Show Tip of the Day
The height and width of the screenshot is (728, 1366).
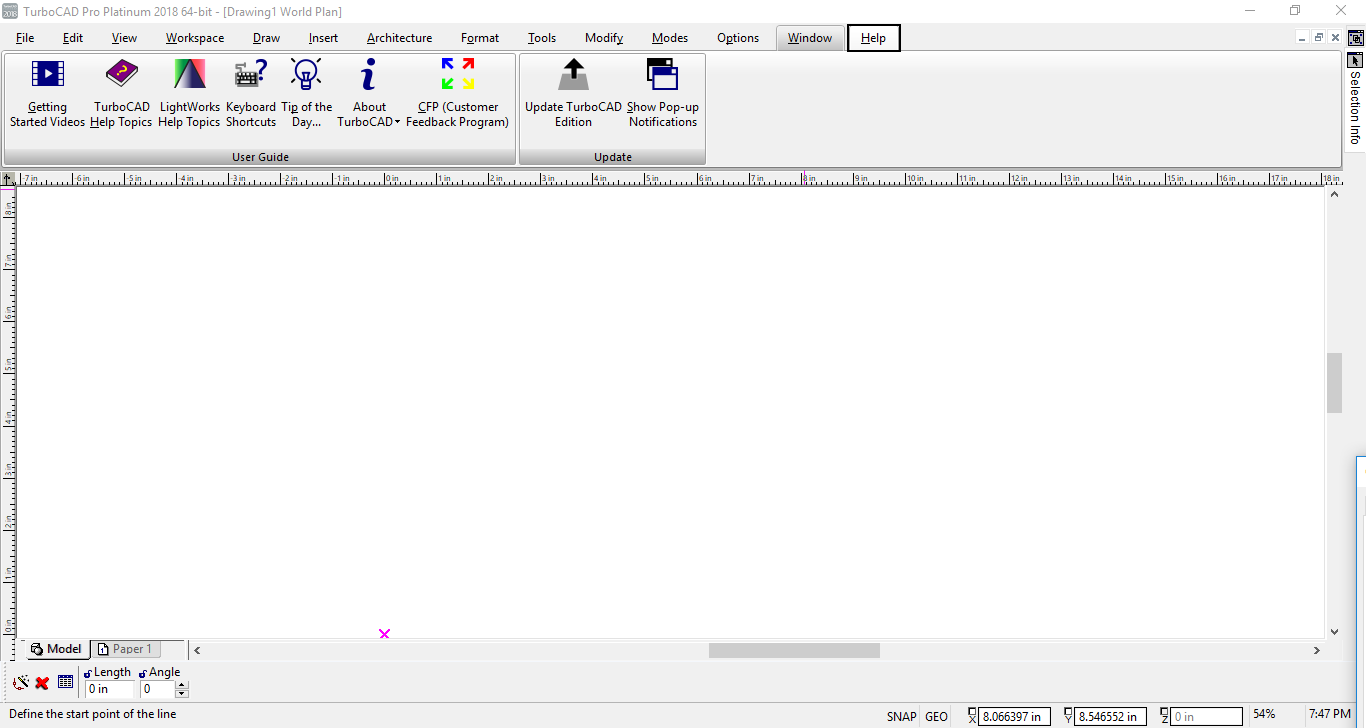pyautogui.click(x=306, y=93)
